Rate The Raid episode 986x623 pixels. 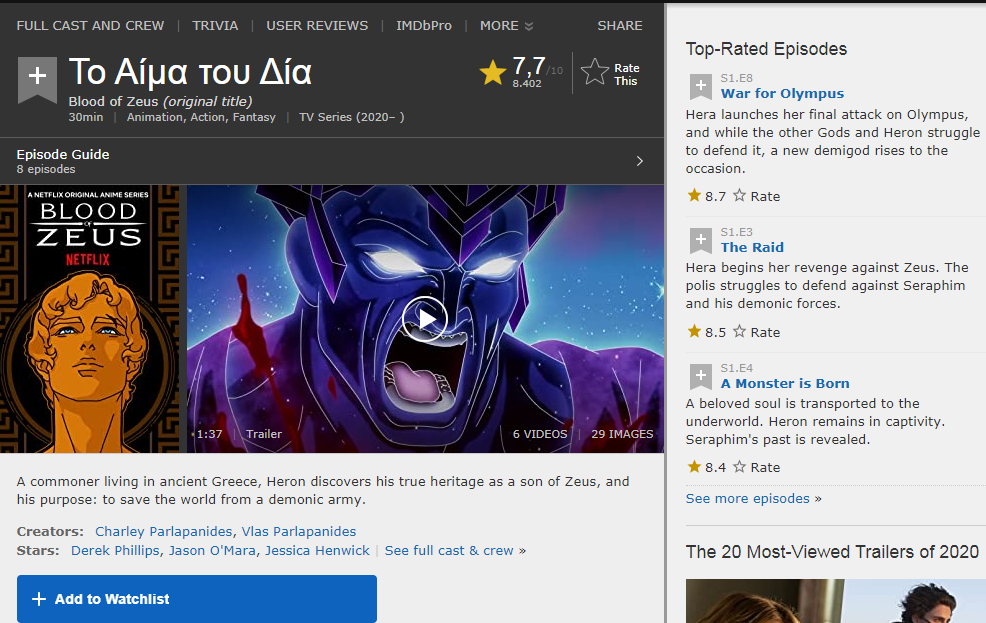pyautogui.click(x=756, y=332)
